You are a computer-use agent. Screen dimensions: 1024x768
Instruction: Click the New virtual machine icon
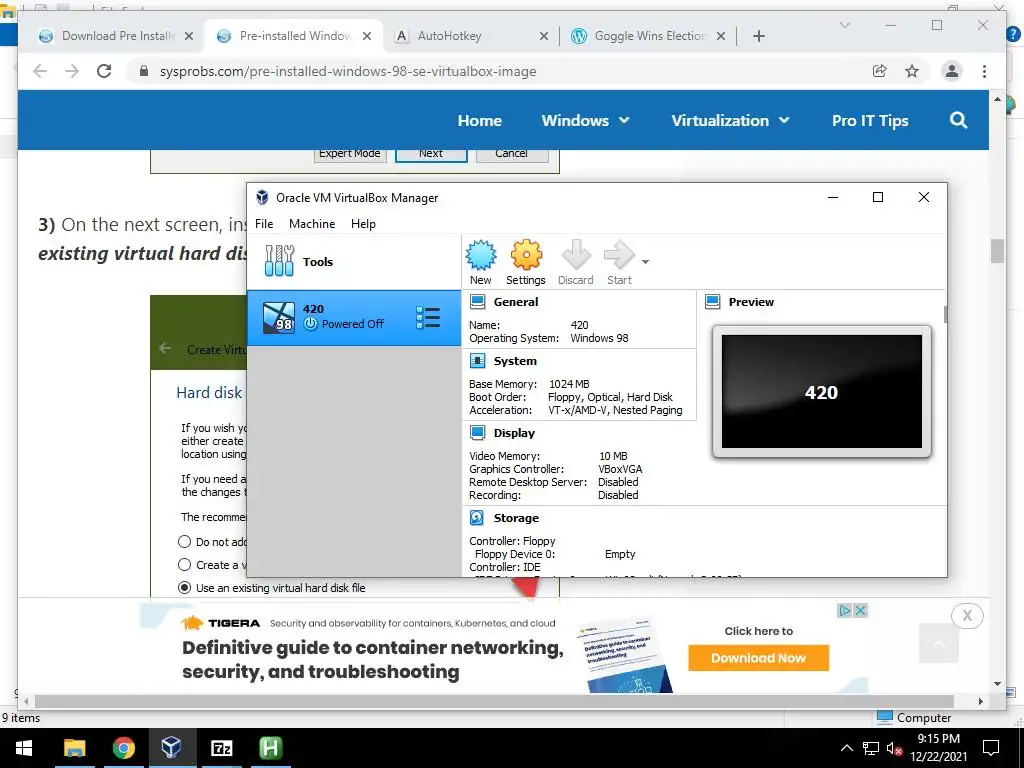pyautogui.click(x=481, y=255)
